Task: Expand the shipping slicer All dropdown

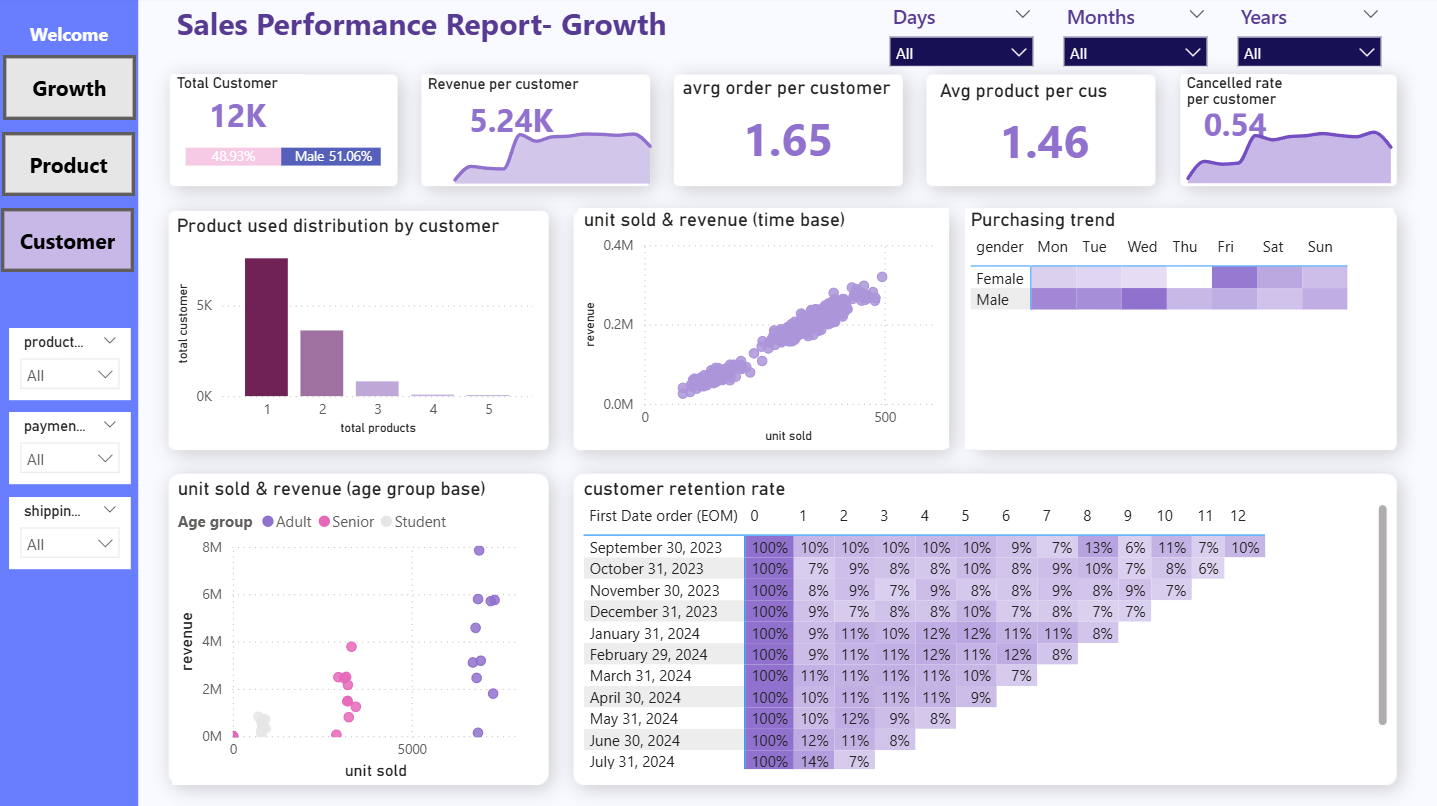Action: tap(70, 544)
